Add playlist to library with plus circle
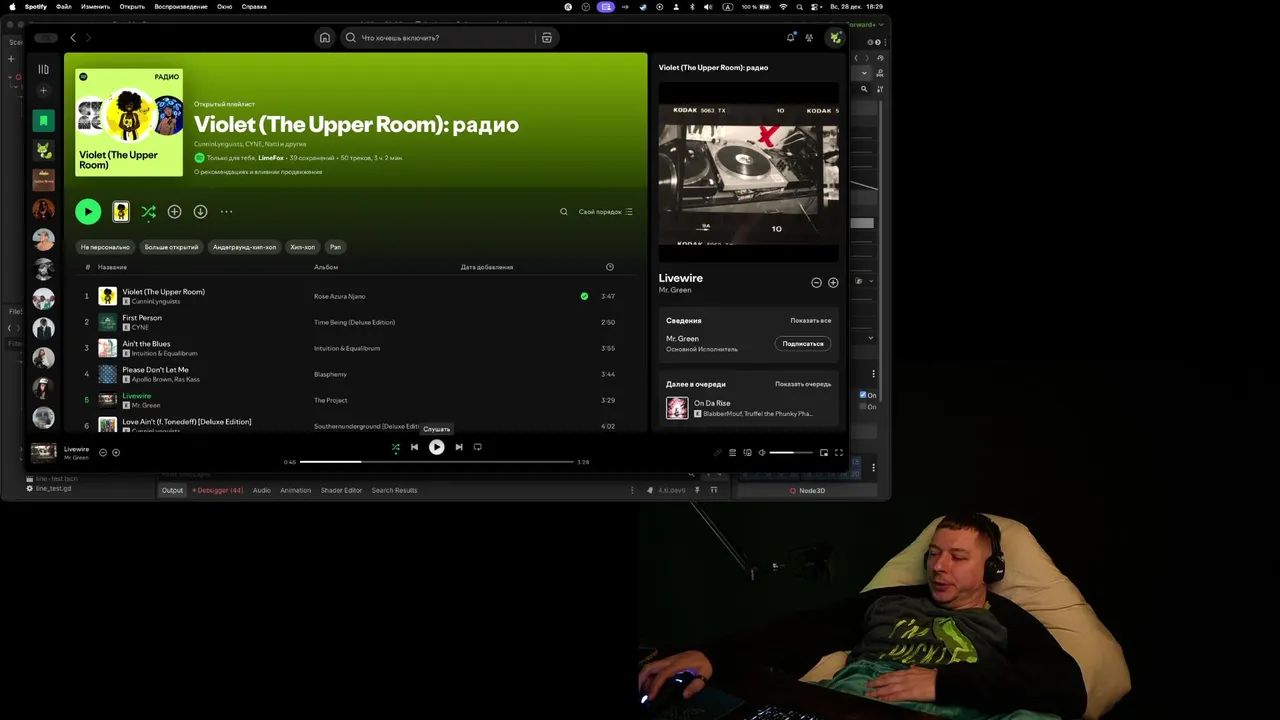Viewport: 1280px width, 720px height. pos(174,211)
